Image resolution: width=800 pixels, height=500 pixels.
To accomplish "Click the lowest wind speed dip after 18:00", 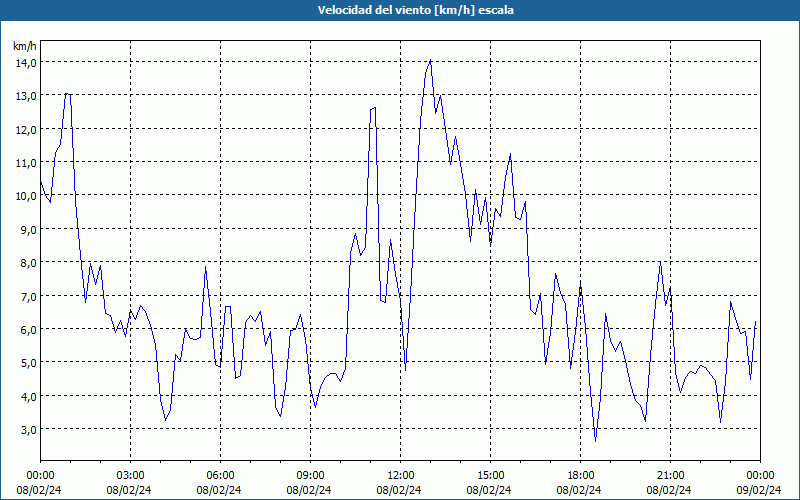I will [595, 441].
